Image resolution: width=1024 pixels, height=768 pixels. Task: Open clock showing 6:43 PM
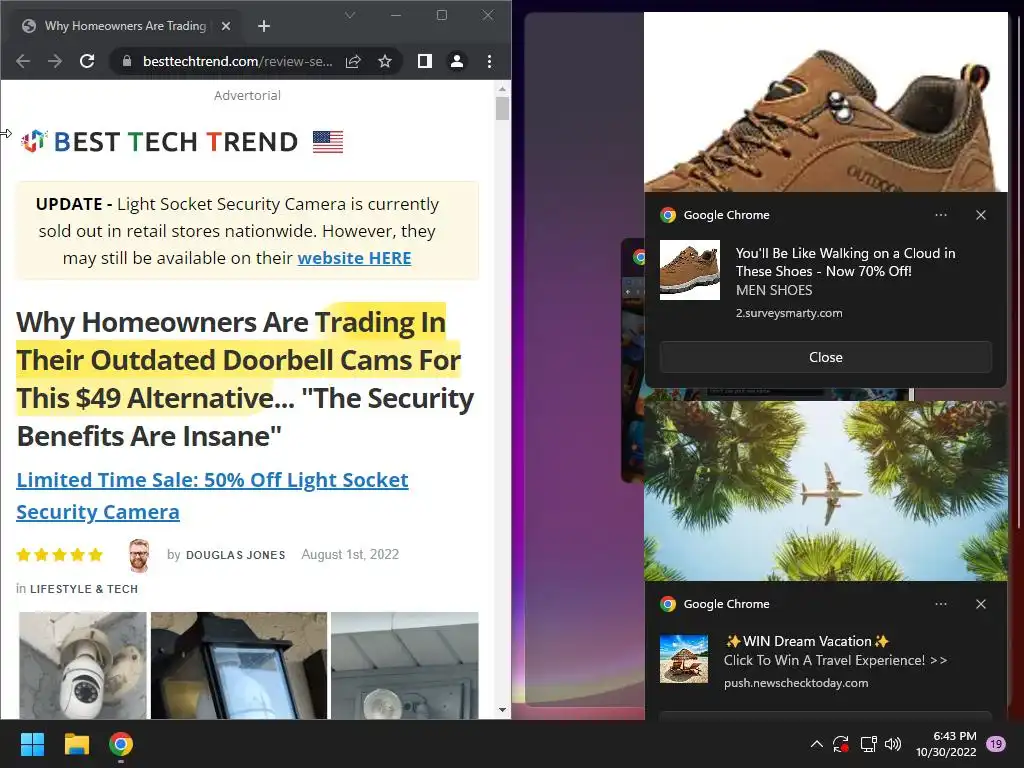pyautogui.click(x=946, y=744)
